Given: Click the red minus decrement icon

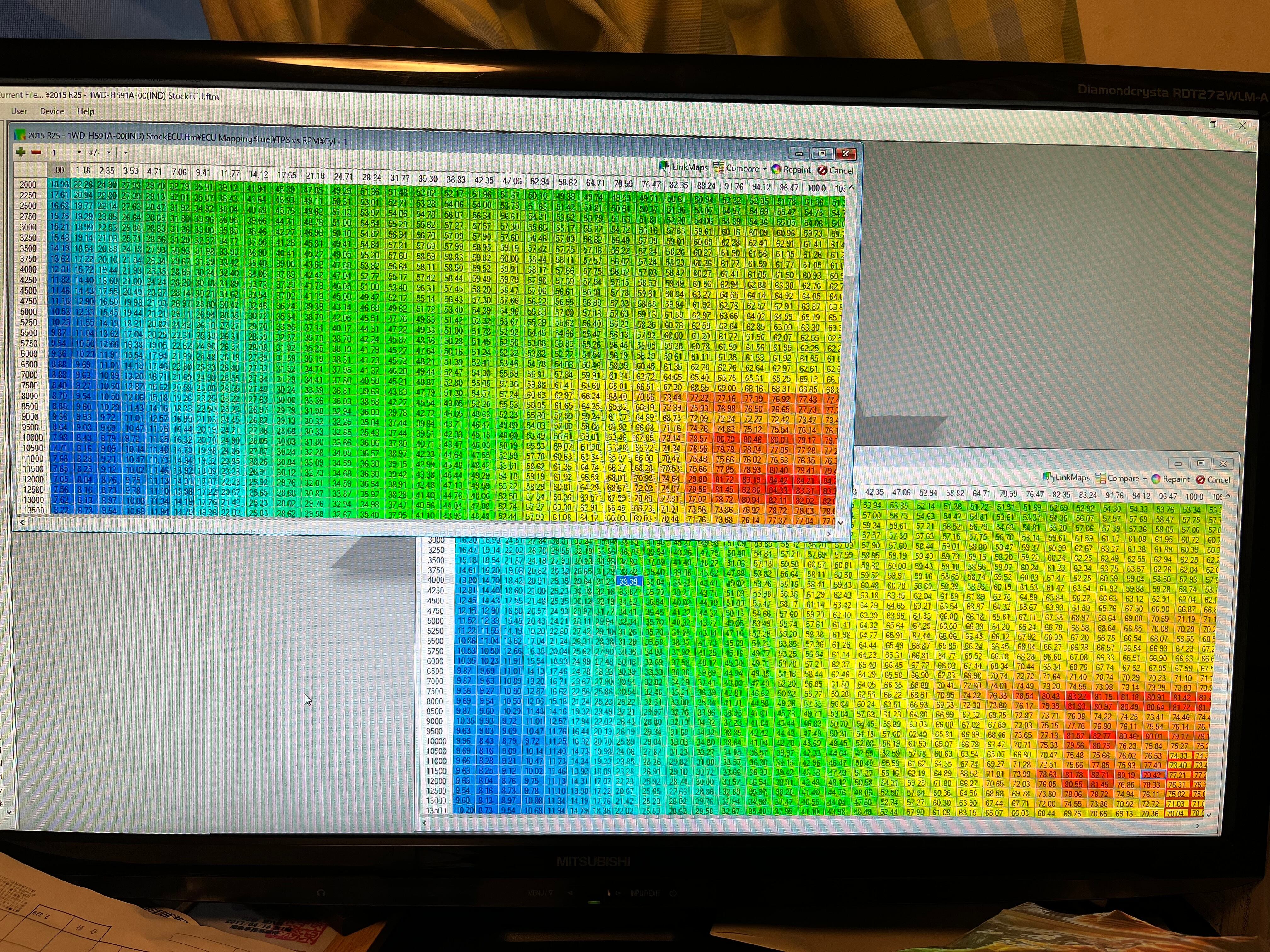Looking at the screenshot, I should point(37,152).
